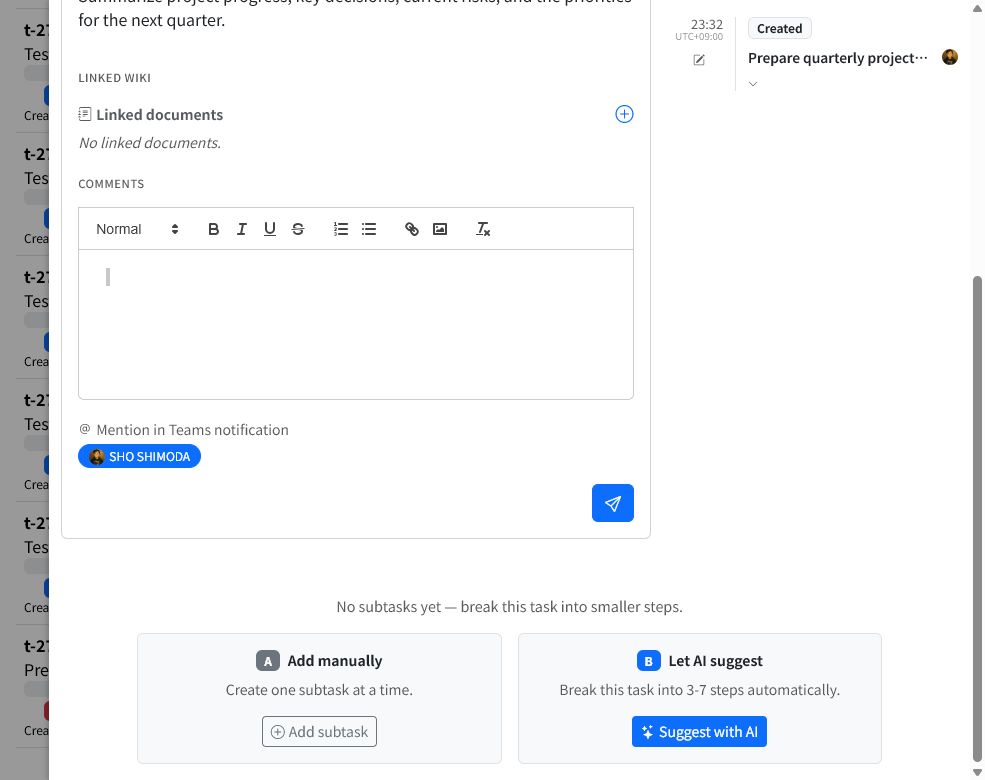Insert a link in the comment

pos(411,229)
